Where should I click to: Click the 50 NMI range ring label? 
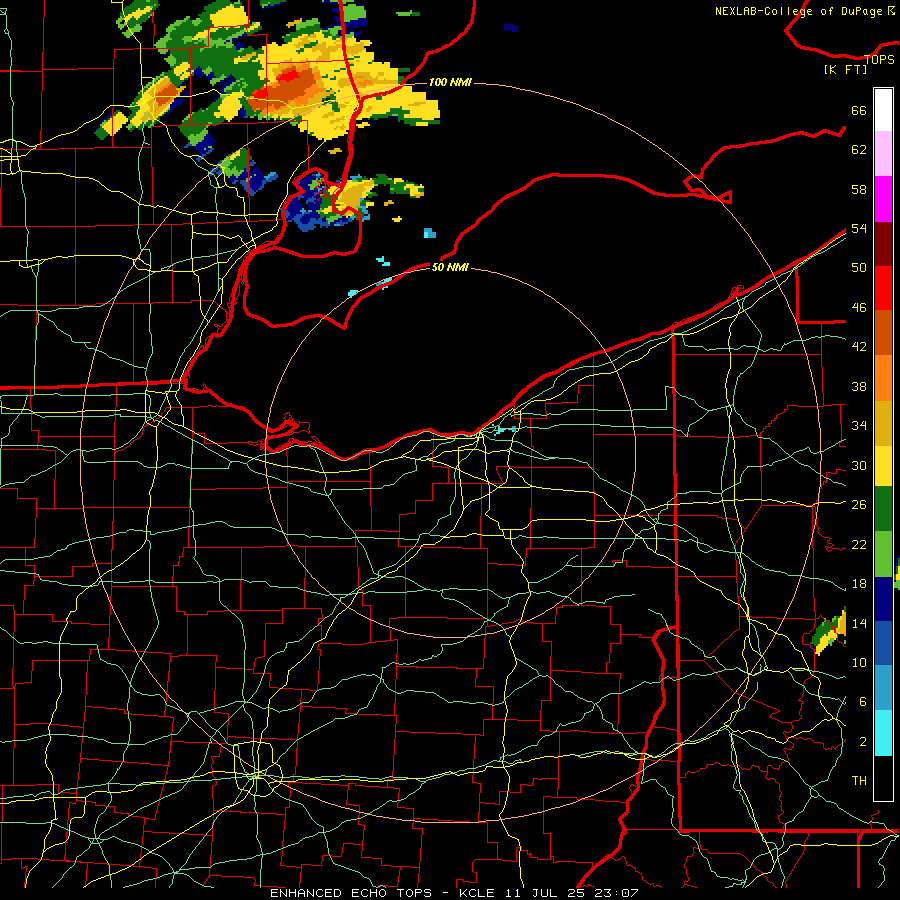click(450, 267)
